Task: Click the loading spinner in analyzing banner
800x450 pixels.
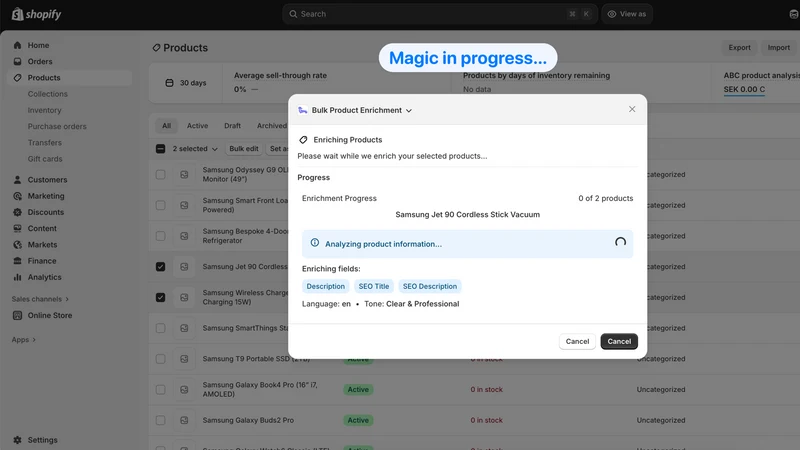Action: 620,243
